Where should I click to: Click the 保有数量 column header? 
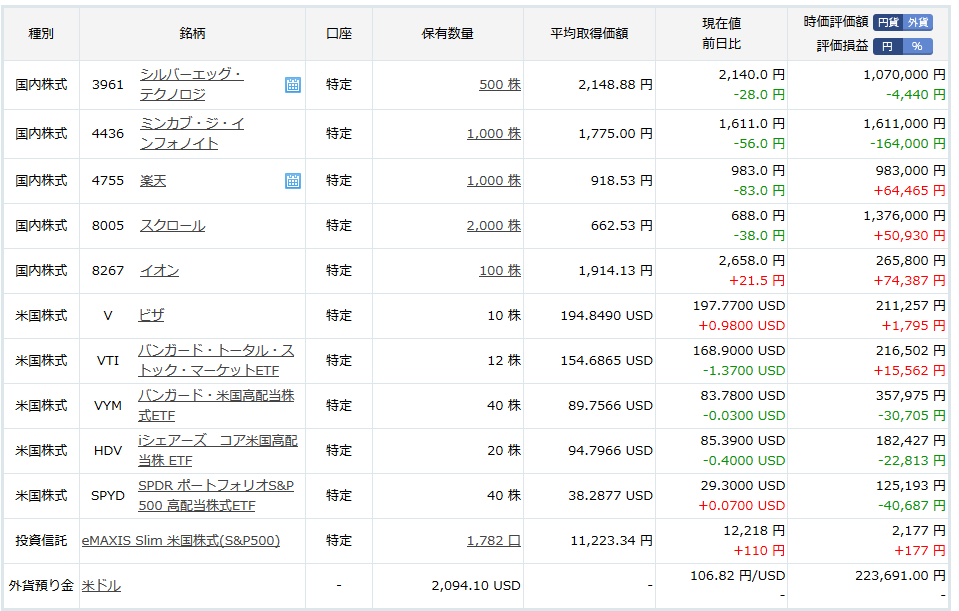448,34
